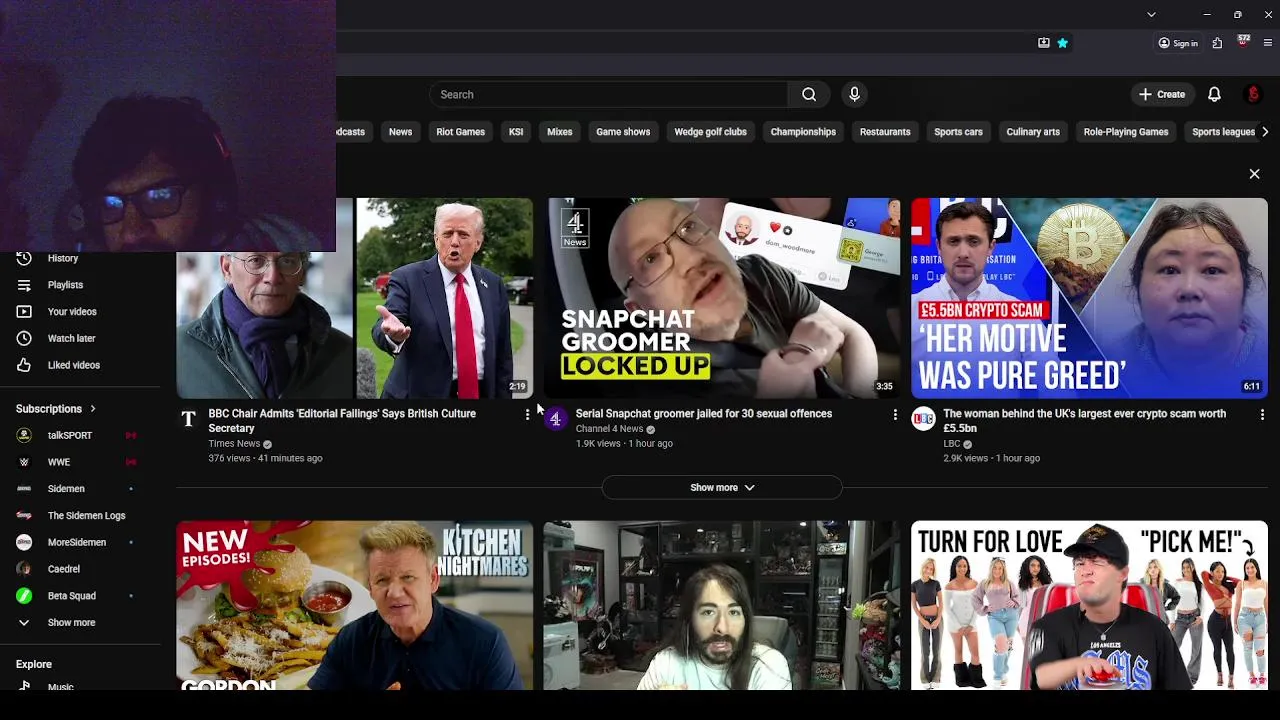Image resolution: width=1280 pixels, height=720 pixels.
Task: Select Sports cars category chip
Action: tap(958, 132)
